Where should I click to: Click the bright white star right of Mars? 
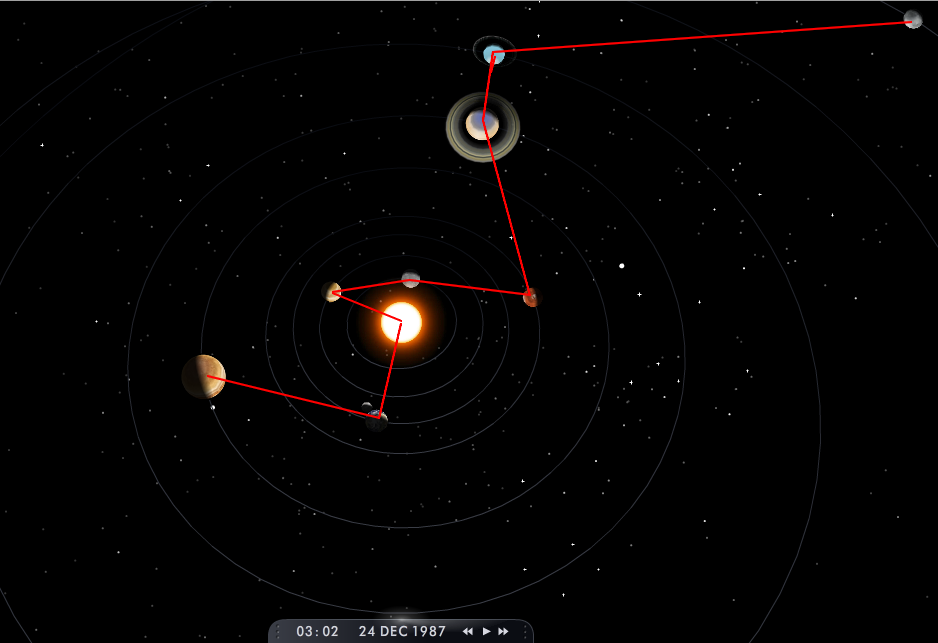tap(621, 266)
